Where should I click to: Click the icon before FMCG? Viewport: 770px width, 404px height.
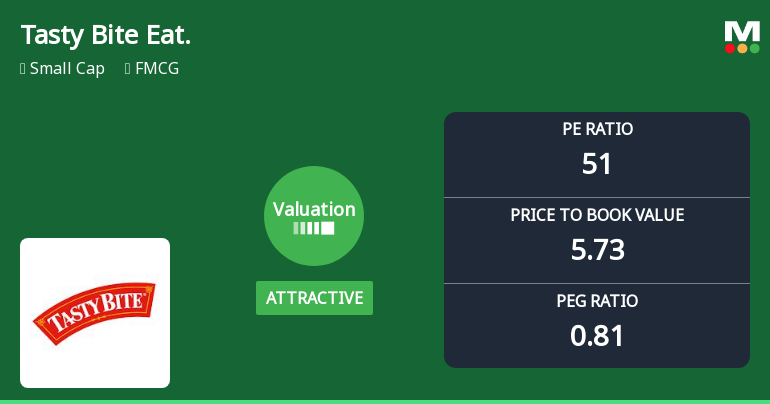click(x=128, y=69)
